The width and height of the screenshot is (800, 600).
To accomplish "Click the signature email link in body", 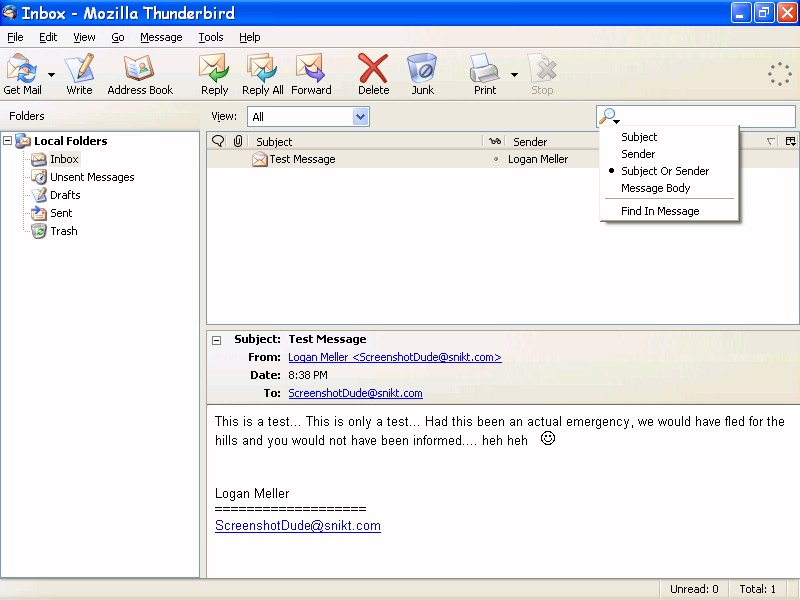I will 298,526.
